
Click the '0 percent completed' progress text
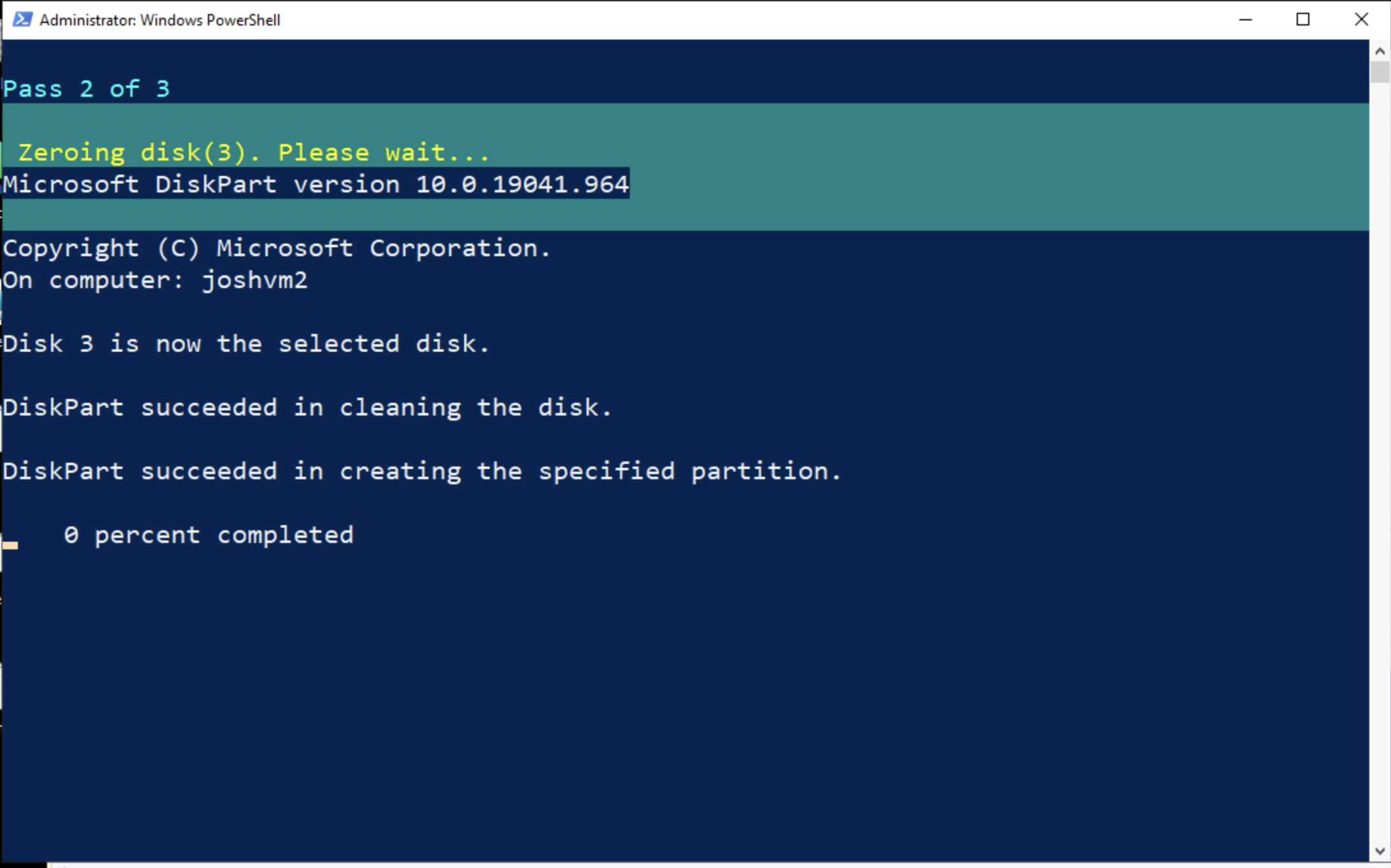(x=208, y=535)
